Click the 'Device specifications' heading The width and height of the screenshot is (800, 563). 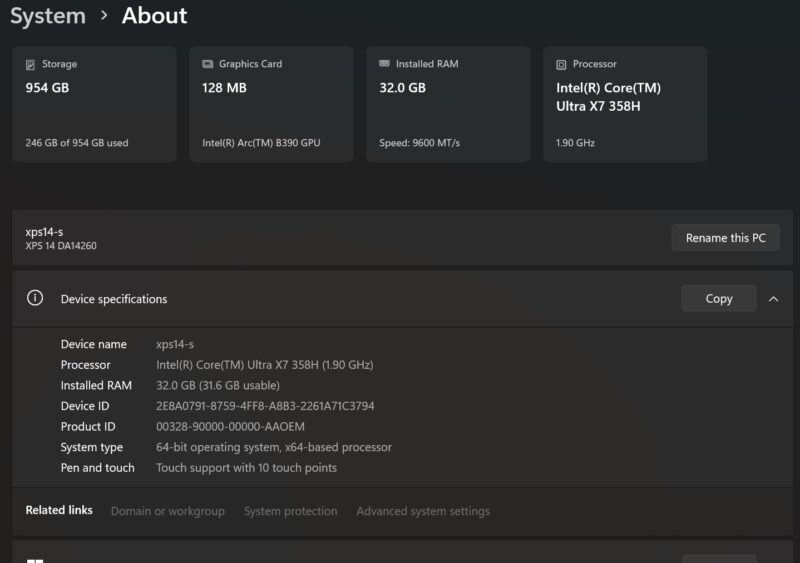point(114,299)
